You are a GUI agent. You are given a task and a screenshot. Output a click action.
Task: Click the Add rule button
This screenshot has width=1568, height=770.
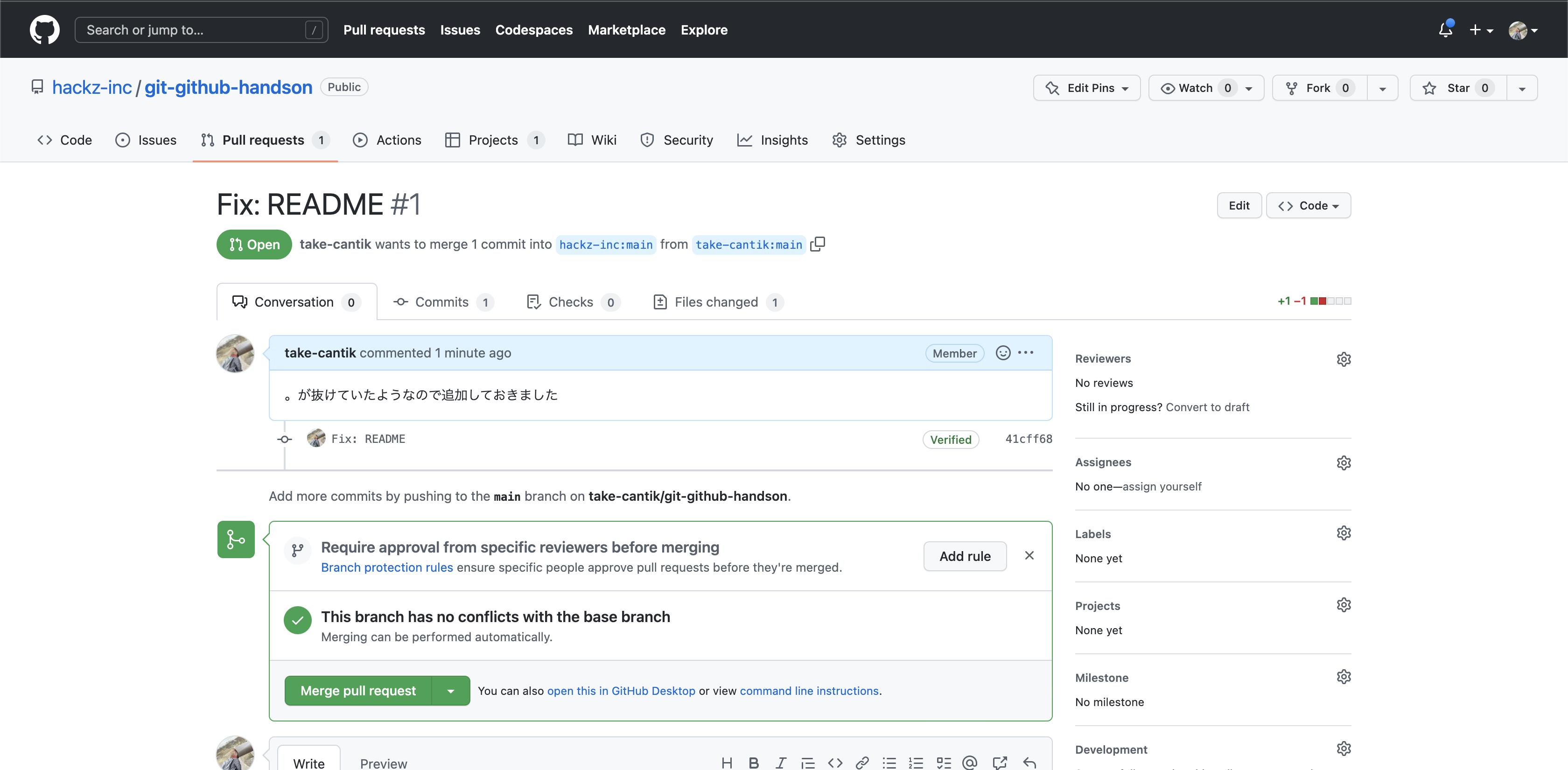964,556
